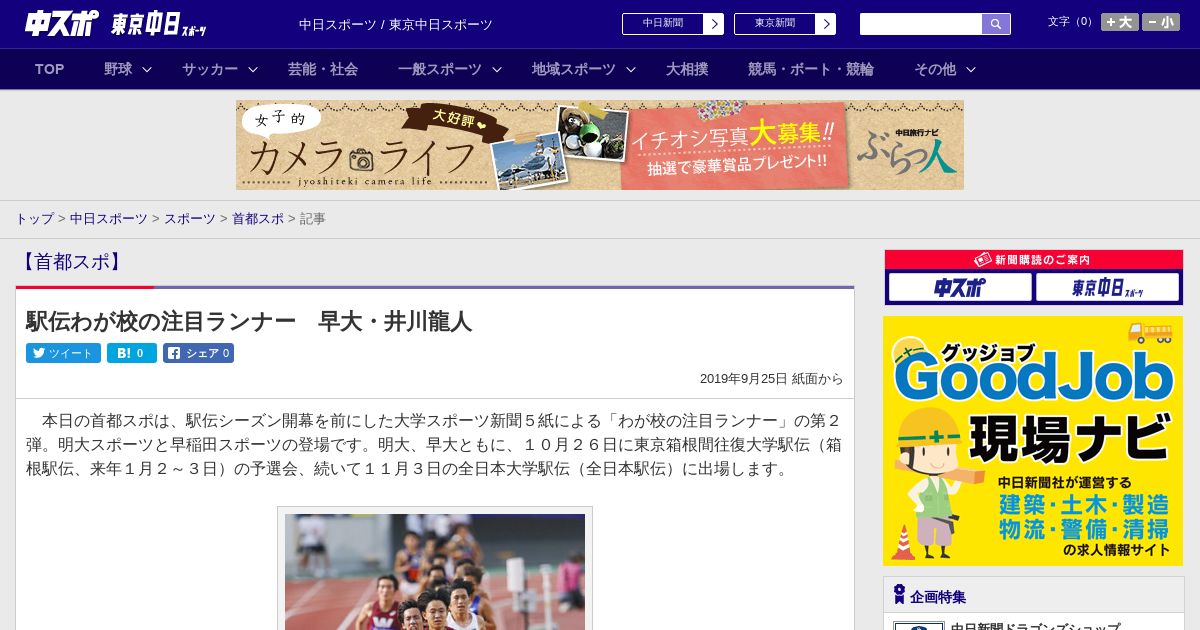Click the カメラライフ banner advertisement
Image resolution: width=1200 pixels, height=630 pixels.
pyautogui.click(x=600, y=145)
